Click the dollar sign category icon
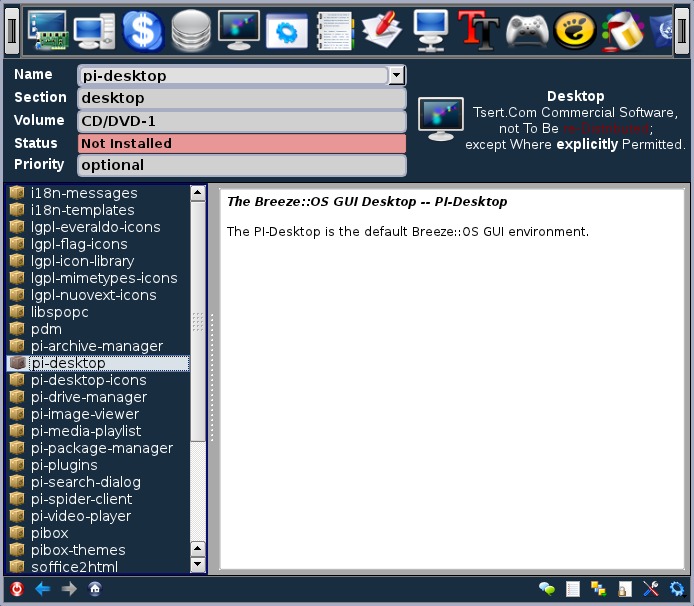 (142, 30)
